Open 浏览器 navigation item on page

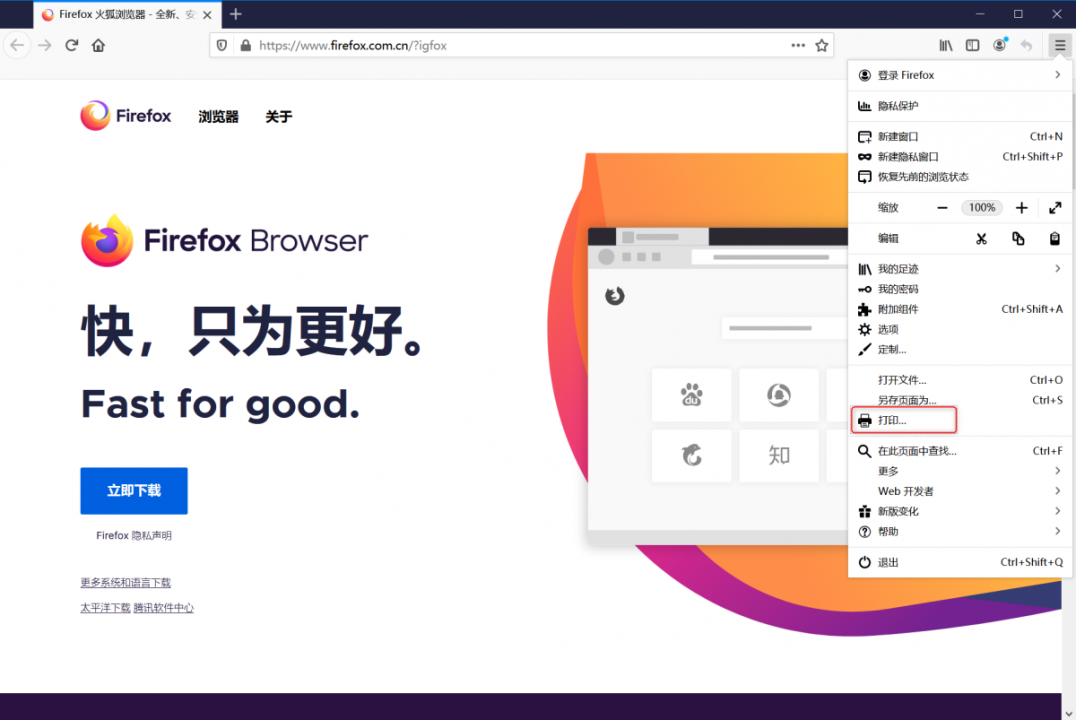pos(218,117)
